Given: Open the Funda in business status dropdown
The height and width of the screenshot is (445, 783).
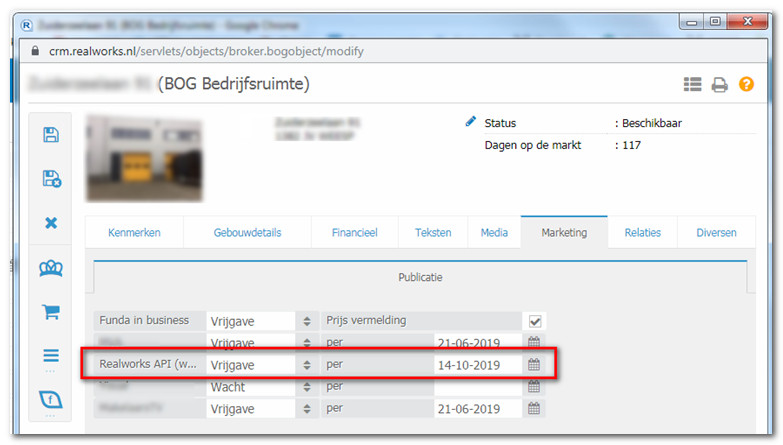Looking at the screenshot, I should [262, 321].
